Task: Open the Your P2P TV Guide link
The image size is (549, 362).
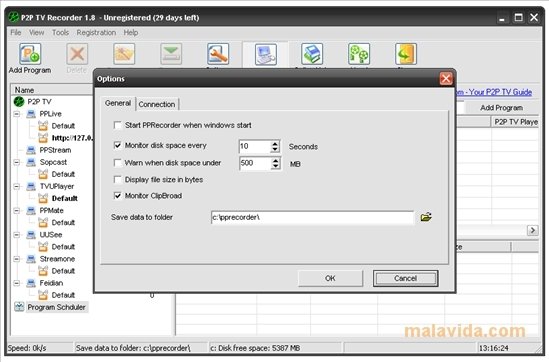Action: [494, 92]
